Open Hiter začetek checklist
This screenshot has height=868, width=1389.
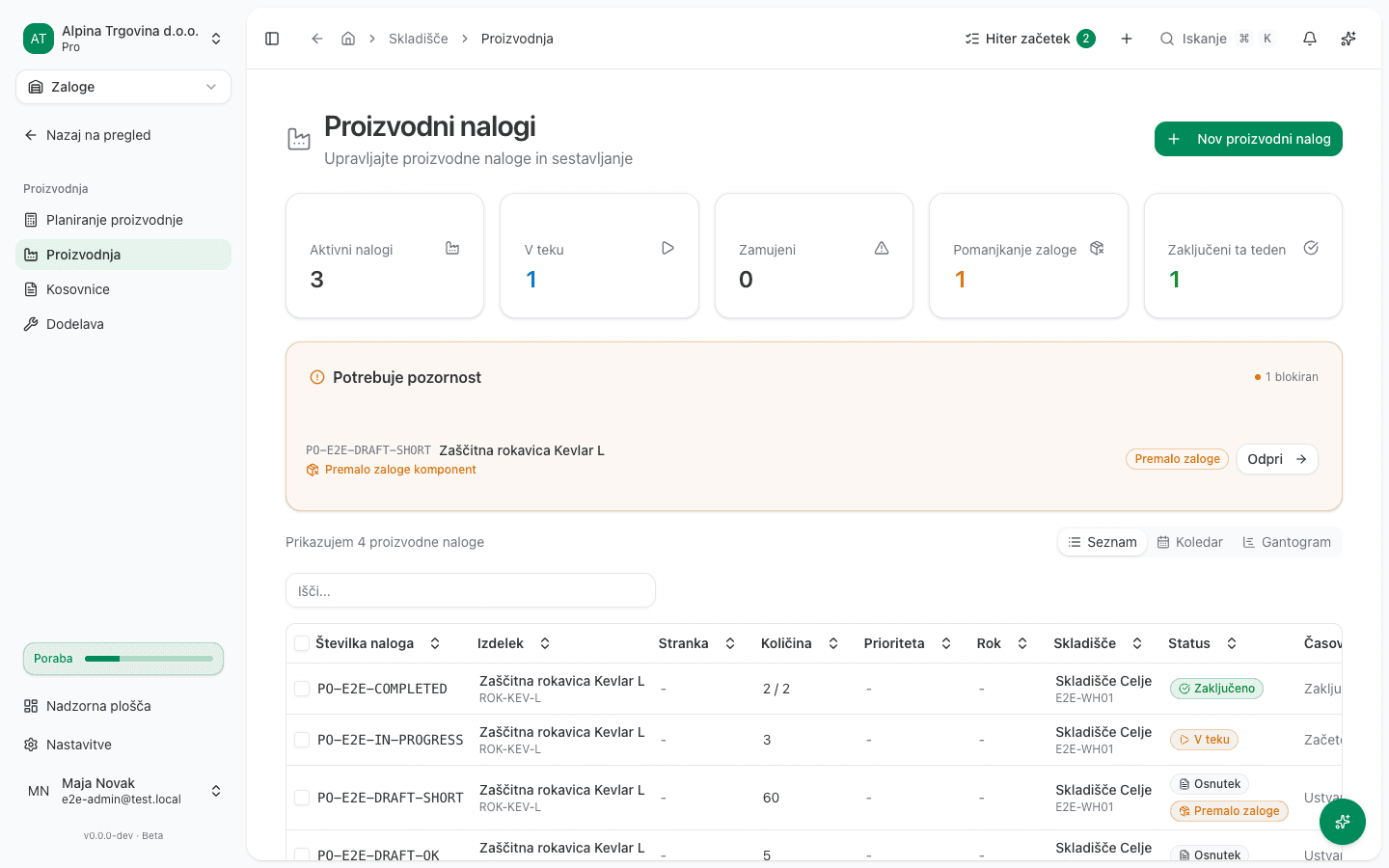point(1030,39)
